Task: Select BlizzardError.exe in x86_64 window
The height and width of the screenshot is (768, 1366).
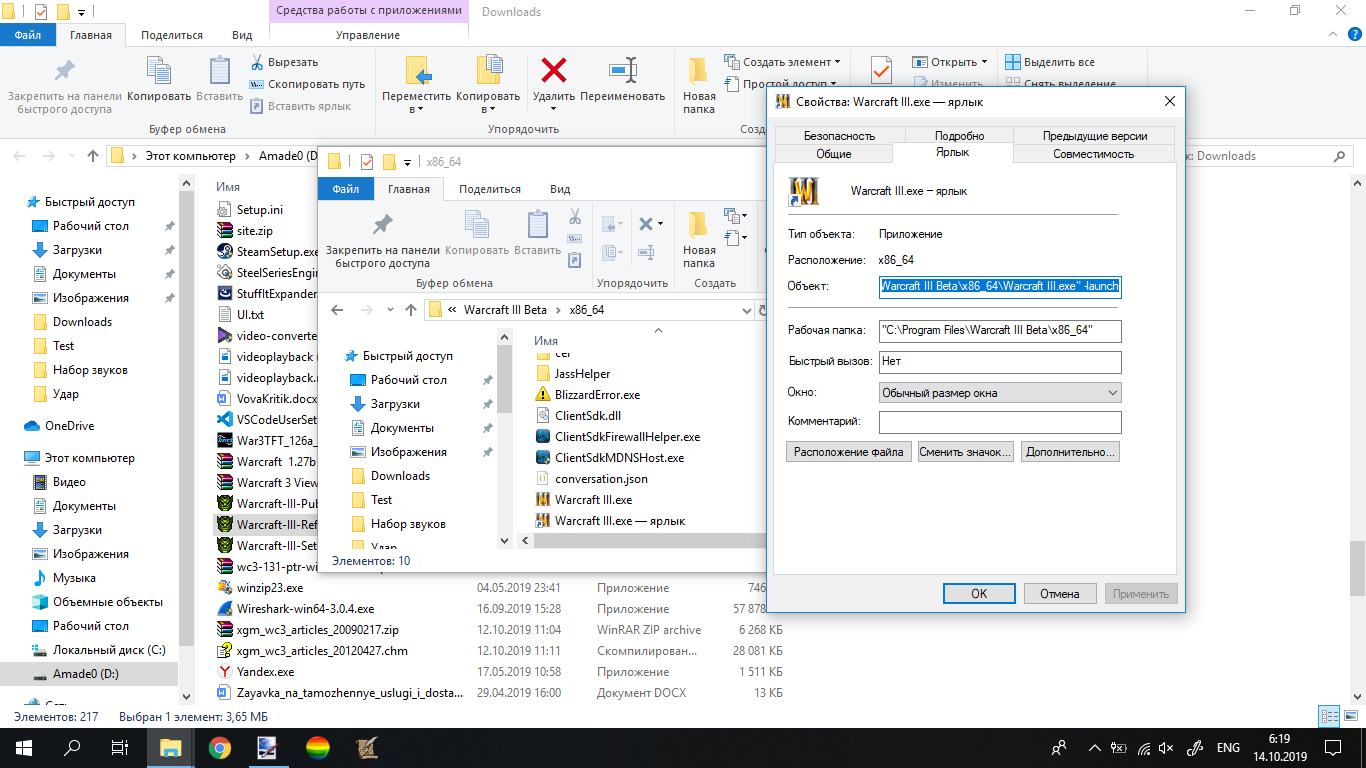Action: 597,395
